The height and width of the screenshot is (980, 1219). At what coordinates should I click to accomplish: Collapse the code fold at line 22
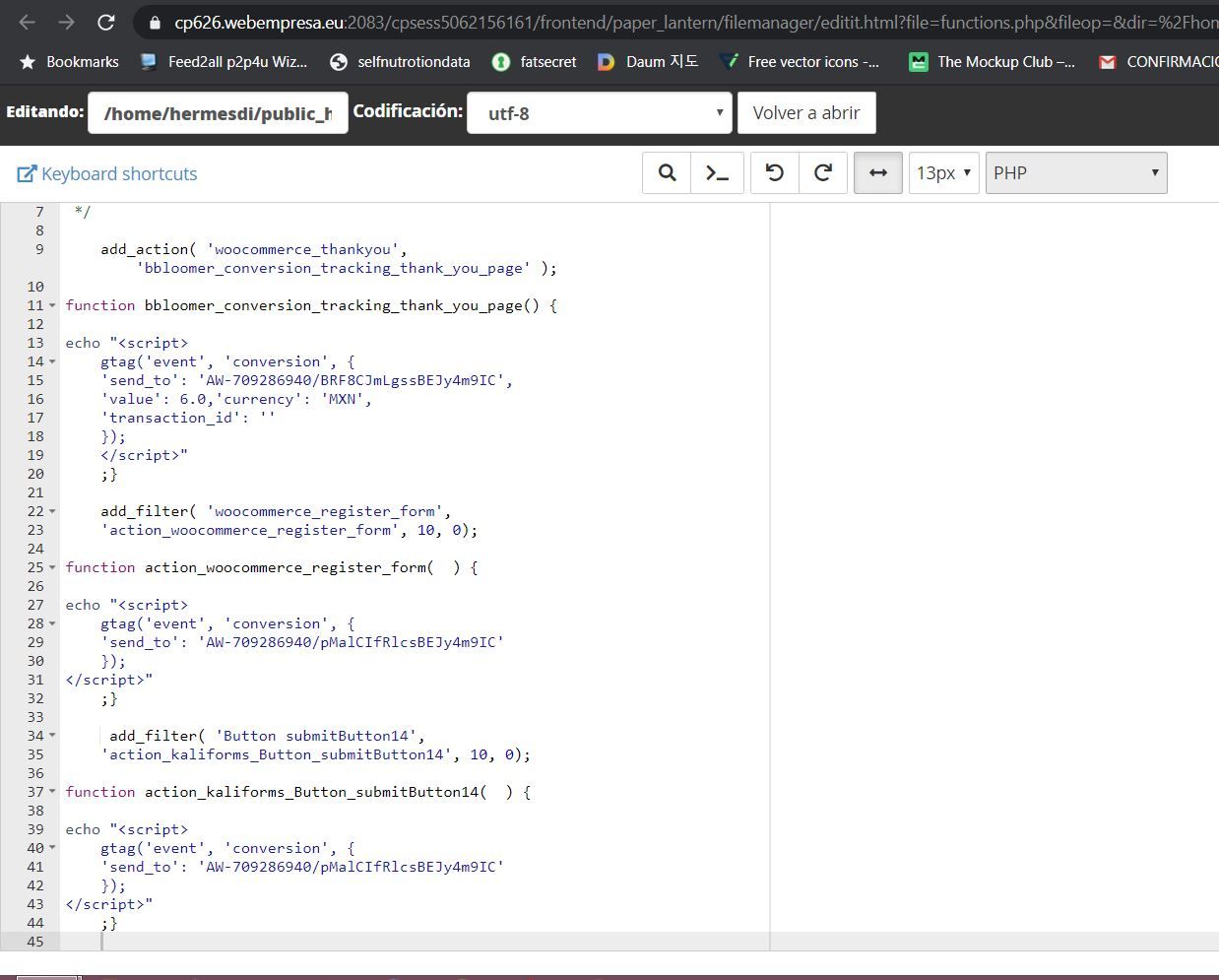point(52,511)
